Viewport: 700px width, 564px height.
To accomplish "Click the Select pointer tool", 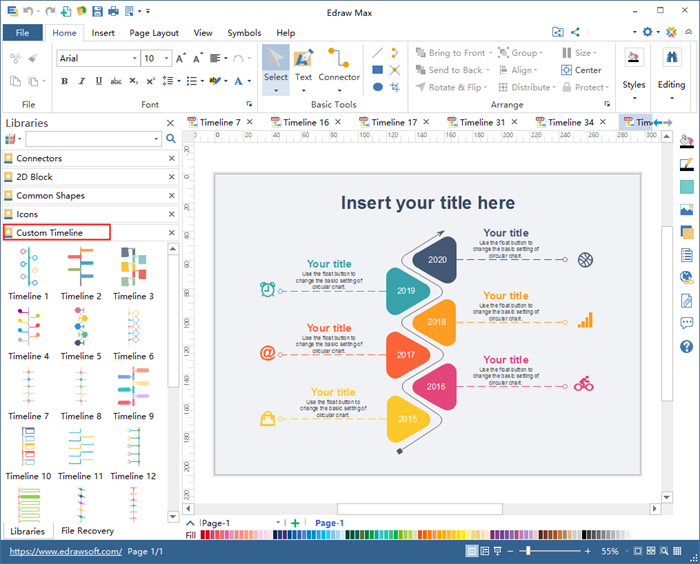I will coord(275,64).
